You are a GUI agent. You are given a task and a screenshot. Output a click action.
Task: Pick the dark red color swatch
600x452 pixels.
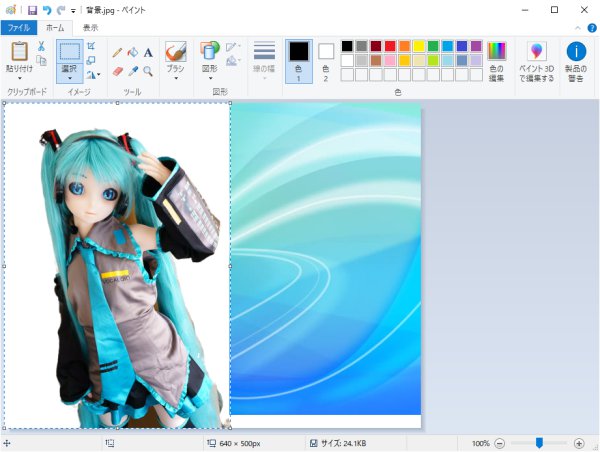(x=376, y=46)
